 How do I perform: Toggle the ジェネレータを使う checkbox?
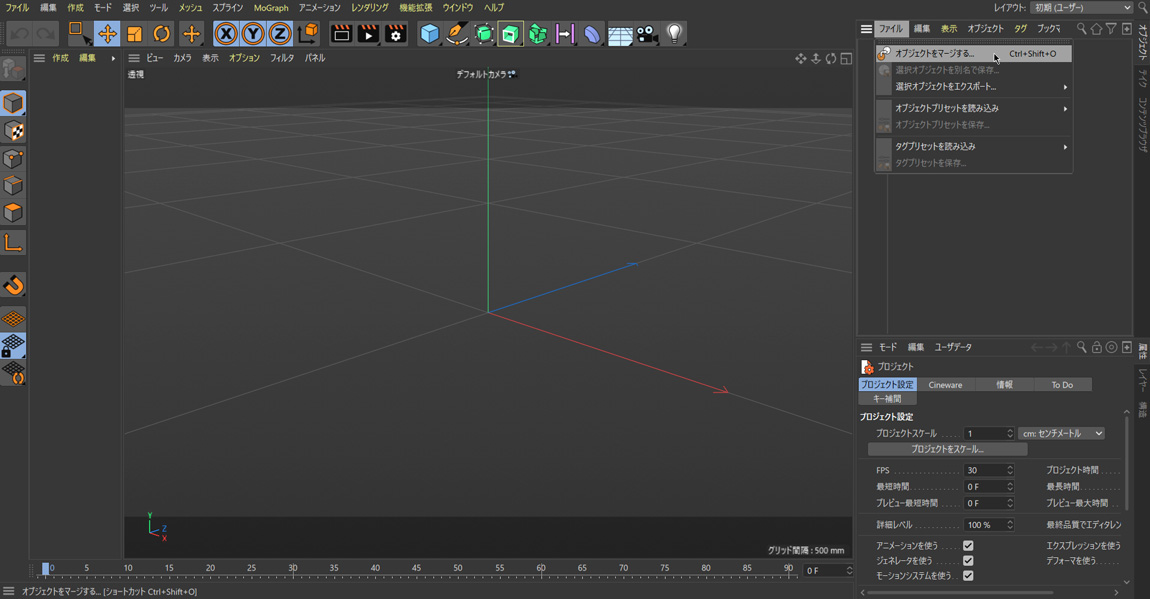(968, 561)
